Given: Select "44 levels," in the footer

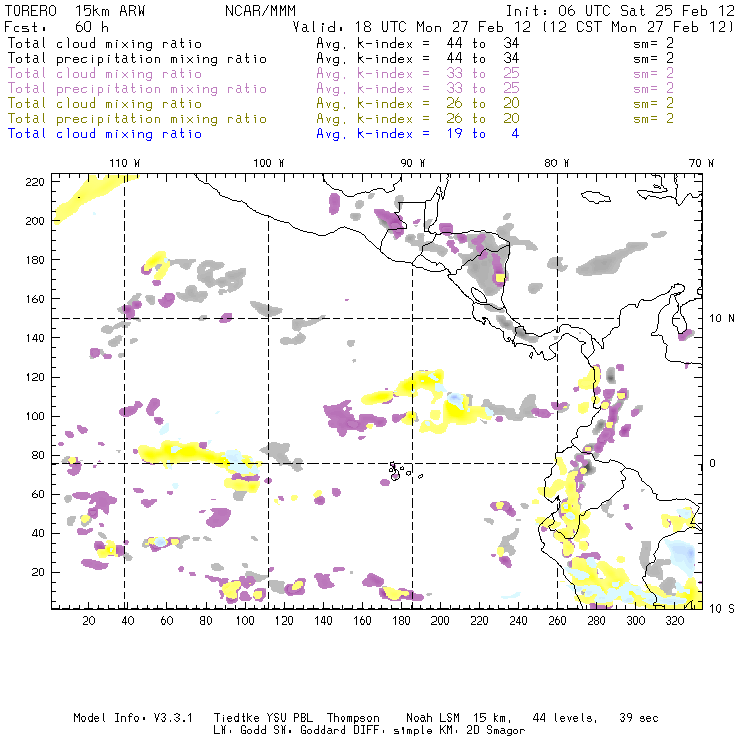Looking at the screenshot, I should click(565, 718).
